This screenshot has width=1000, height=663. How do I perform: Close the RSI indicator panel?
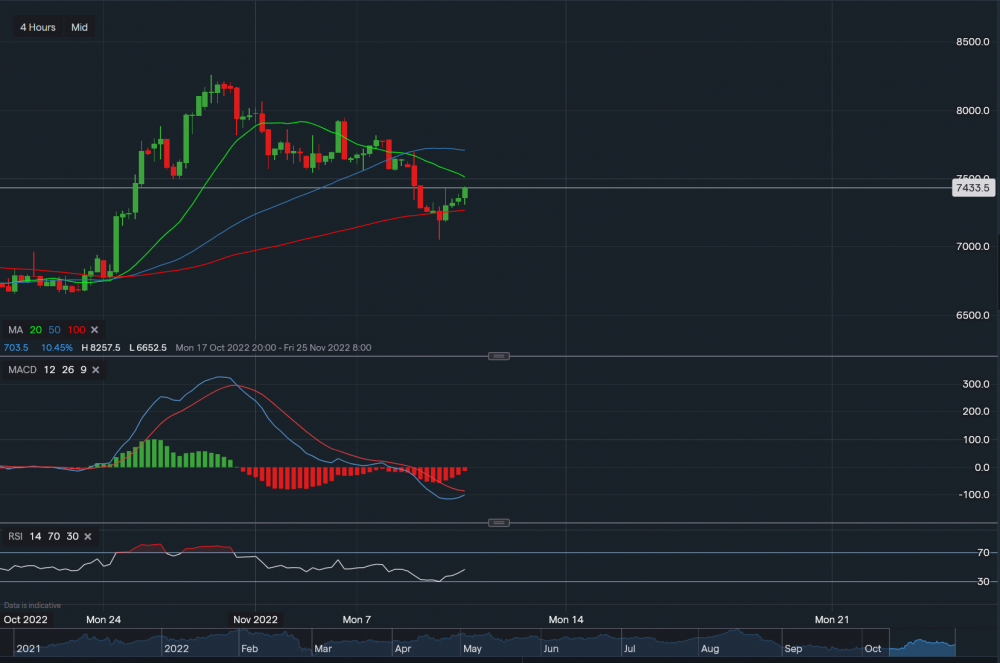88,537
